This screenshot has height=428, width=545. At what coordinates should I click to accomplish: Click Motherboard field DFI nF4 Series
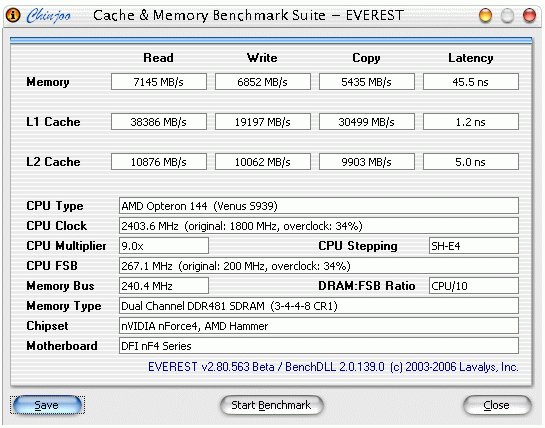pos(319,346)
